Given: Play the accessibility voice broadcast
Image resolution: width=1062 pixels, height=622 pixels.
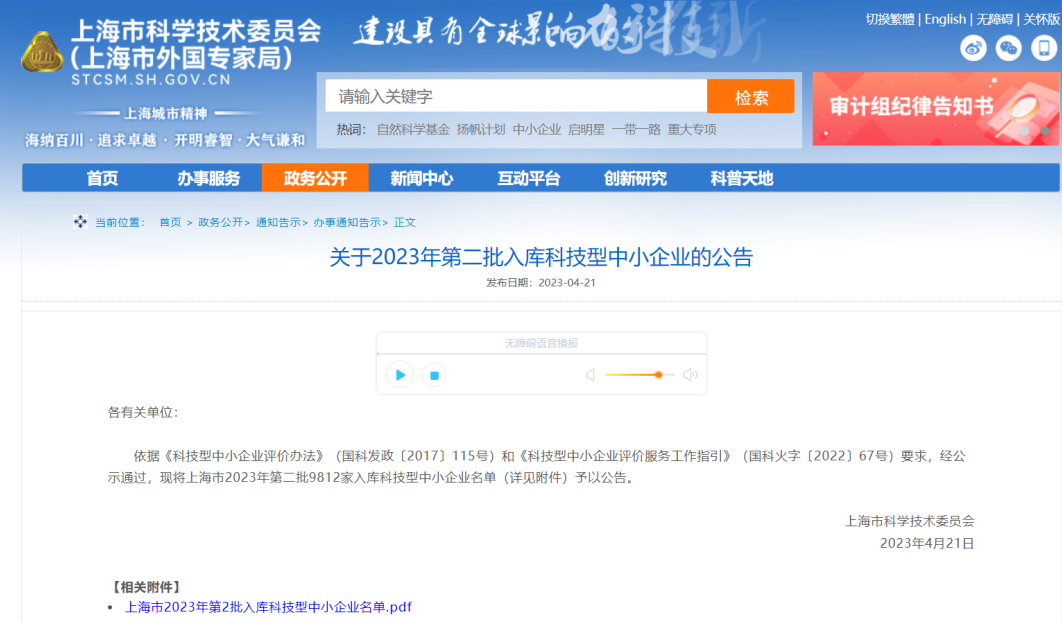Looking at the screenshot, I should pos(399,374).
